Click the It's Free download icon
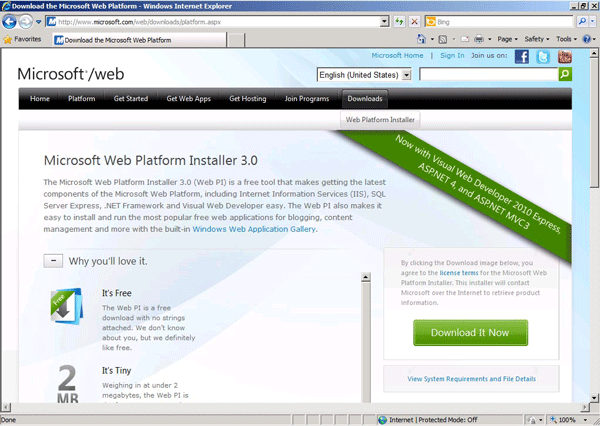This screenshot has height=426, width=600. 67,308
